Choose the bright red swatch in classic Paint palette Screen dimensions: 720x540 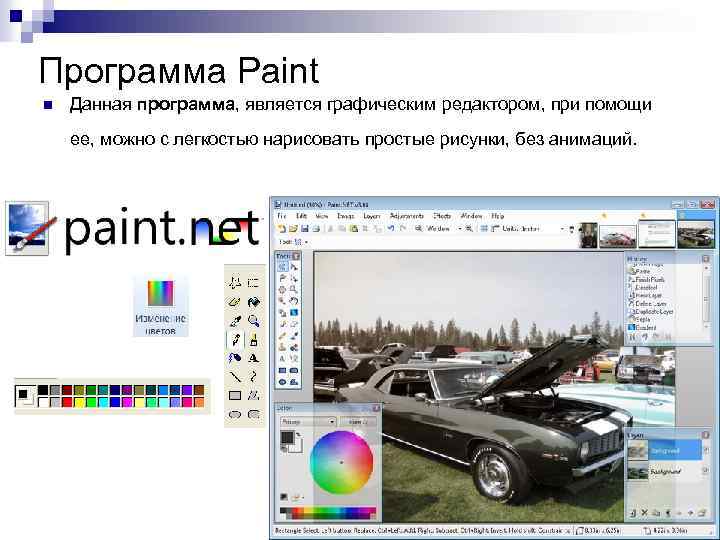point(67,402)
